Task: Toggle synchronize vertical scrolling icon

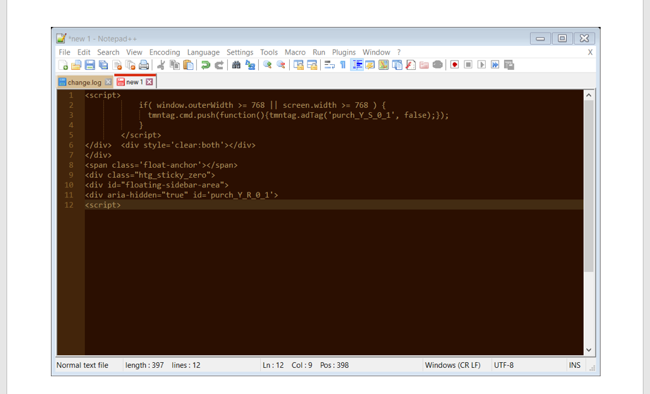Action: 298,65
